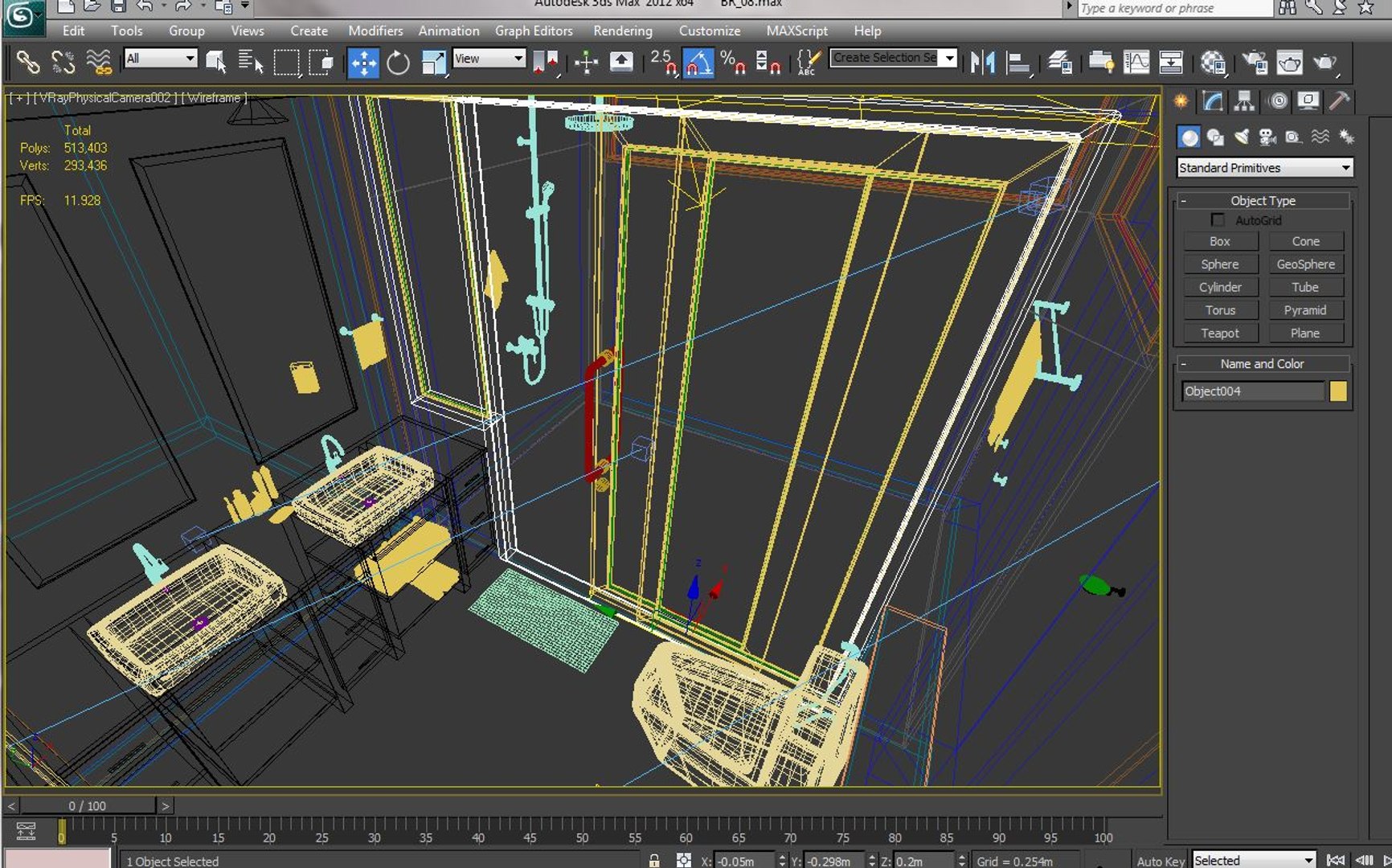The height and width of the screenshot is (868, 1392).
Task: Click the Cylinder primitive button
Action: [1219, 287]
